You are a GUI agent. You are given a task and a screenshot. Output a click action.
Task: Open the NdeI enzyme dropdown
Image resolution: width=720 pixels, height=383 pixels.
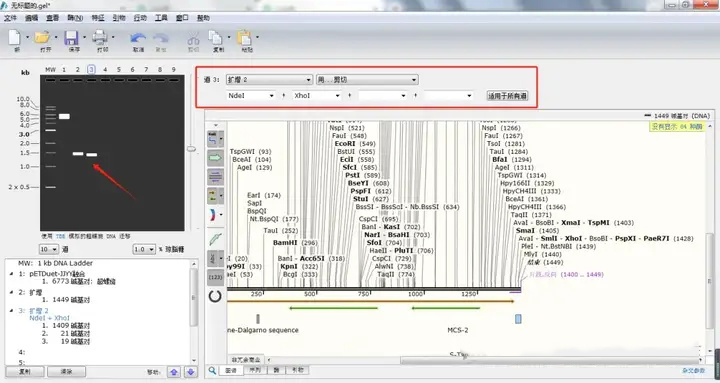[251, 96]
